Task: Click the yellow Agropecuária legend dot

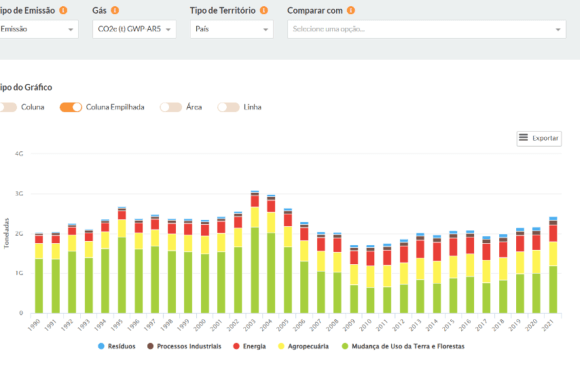Action: pyautogui.click(x=281, y=346)
